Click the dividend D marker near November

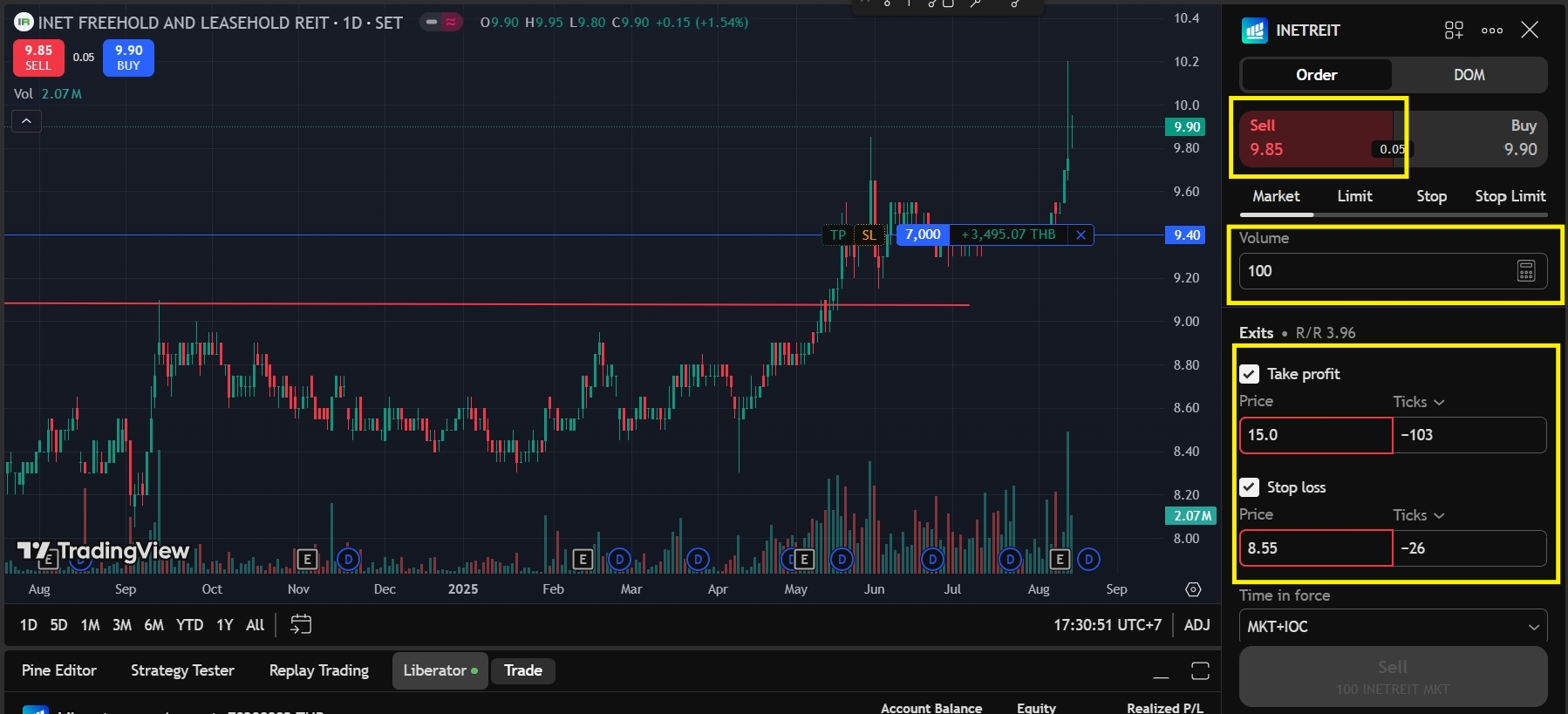click(x=348, y=559)
